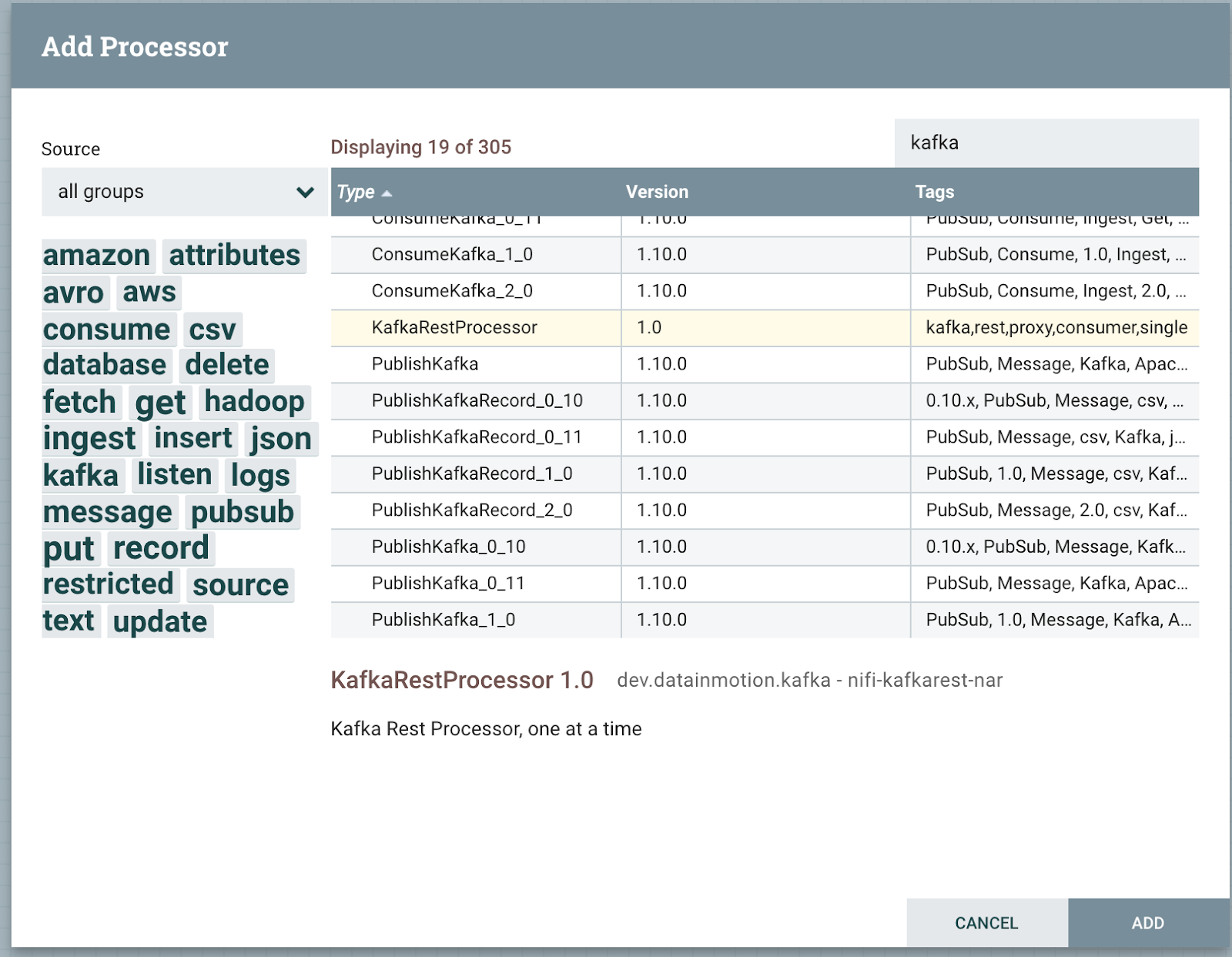Image resolution: width=1232 pixels, height=957 pixels.
Task: Select the ConsumeKafka_2_0 processor row
Action: 452,291
